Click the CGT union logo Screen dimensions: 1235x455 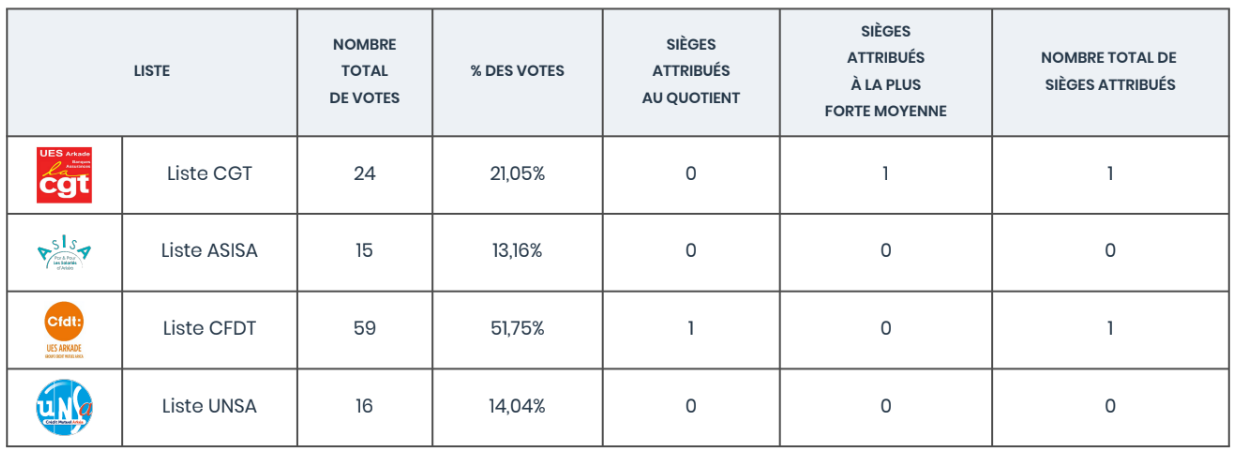click(x=64, y=175)
